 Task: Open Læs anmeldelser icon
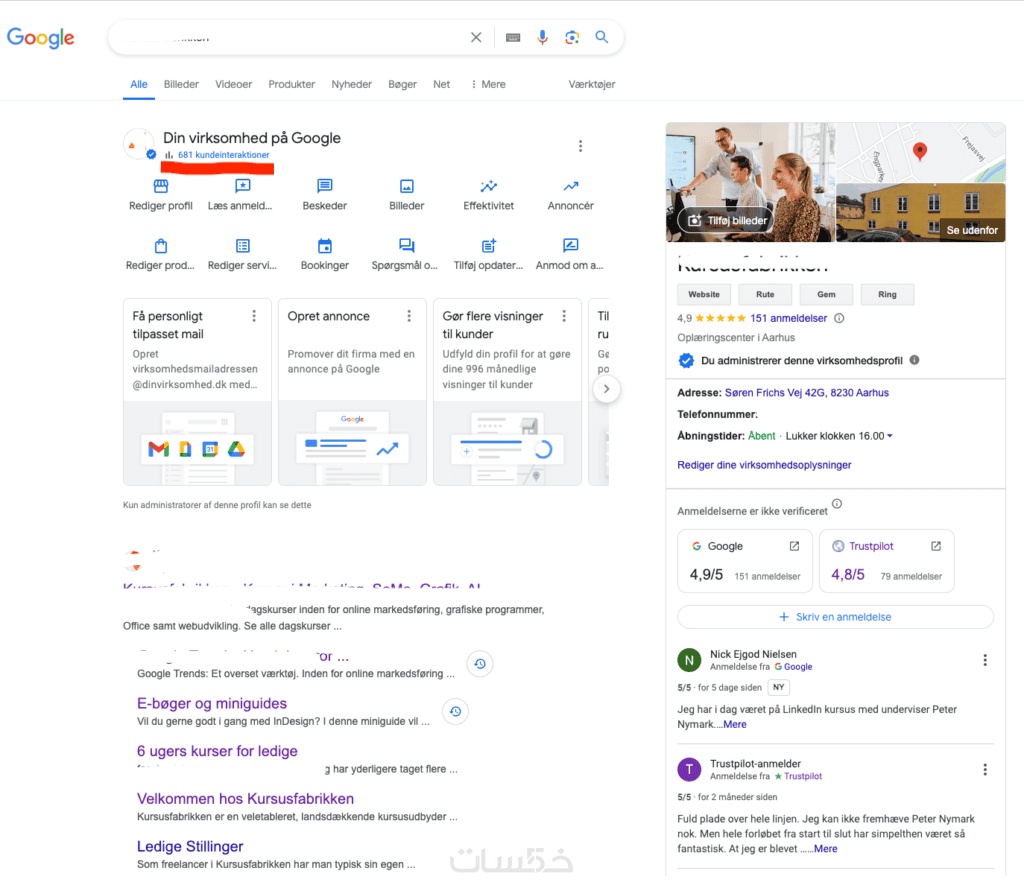[x=242, y=186]
